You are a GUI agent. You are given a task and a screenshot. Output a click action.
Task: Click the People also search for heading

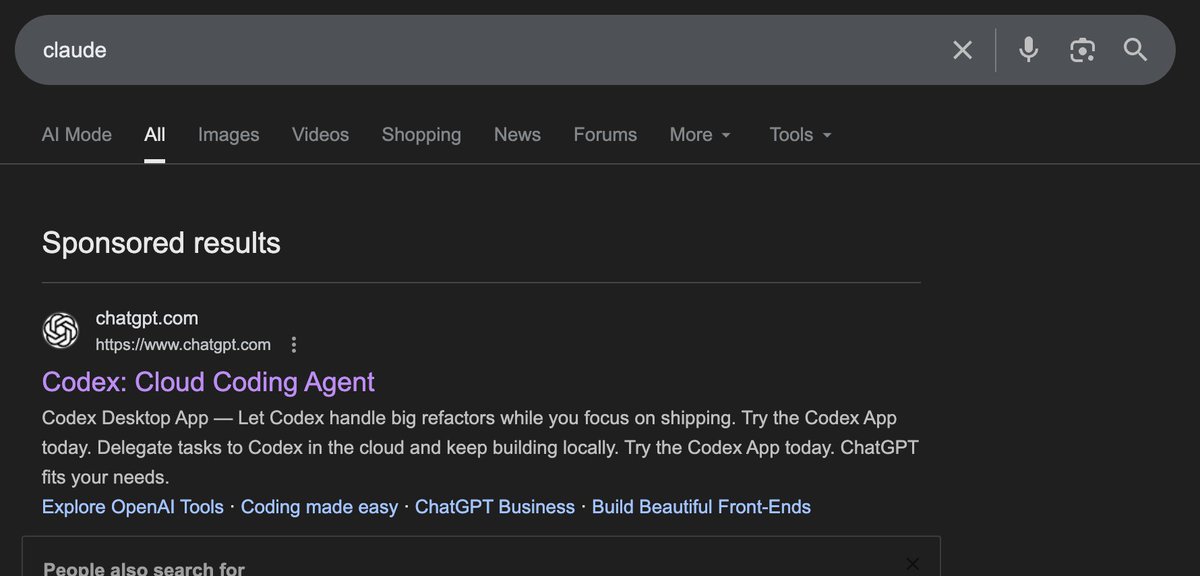coord(144,569)
